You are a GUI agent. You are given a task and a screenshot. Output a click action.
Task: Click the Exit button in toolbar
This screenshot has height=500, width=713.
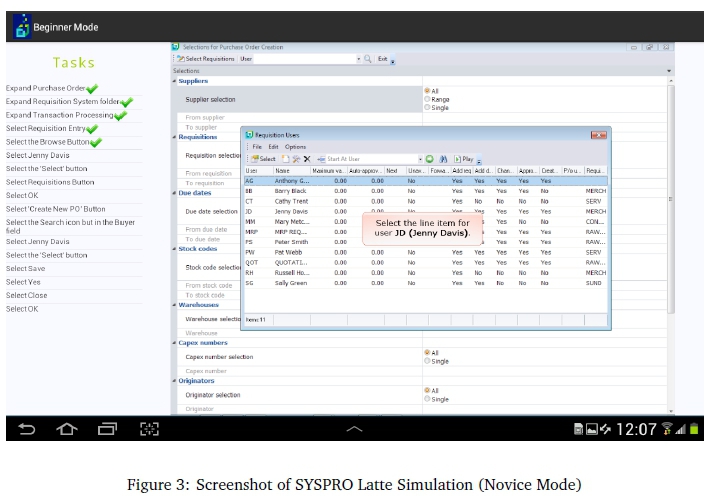pos(382,59)
